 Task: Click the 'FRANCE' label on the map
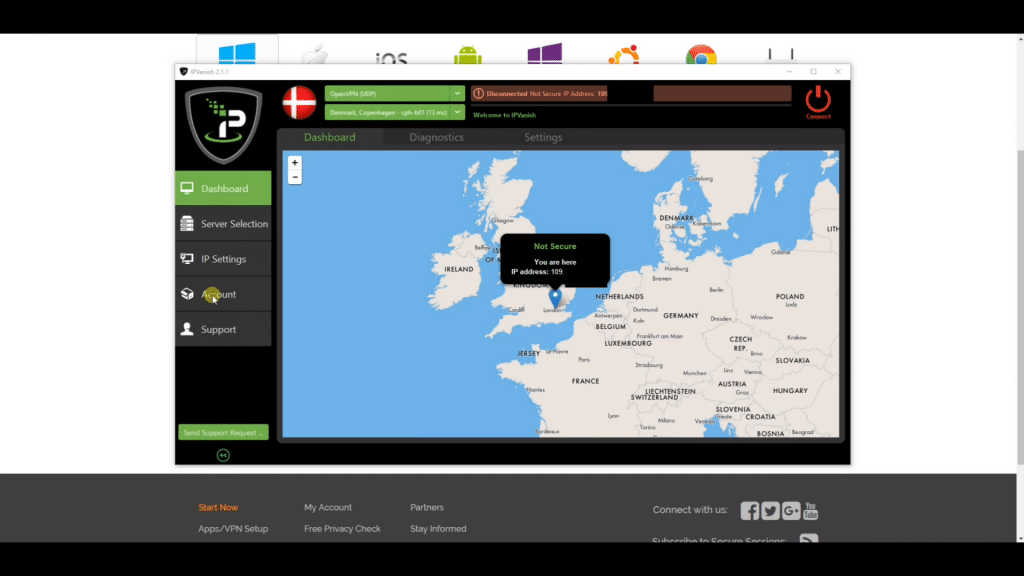585,381
